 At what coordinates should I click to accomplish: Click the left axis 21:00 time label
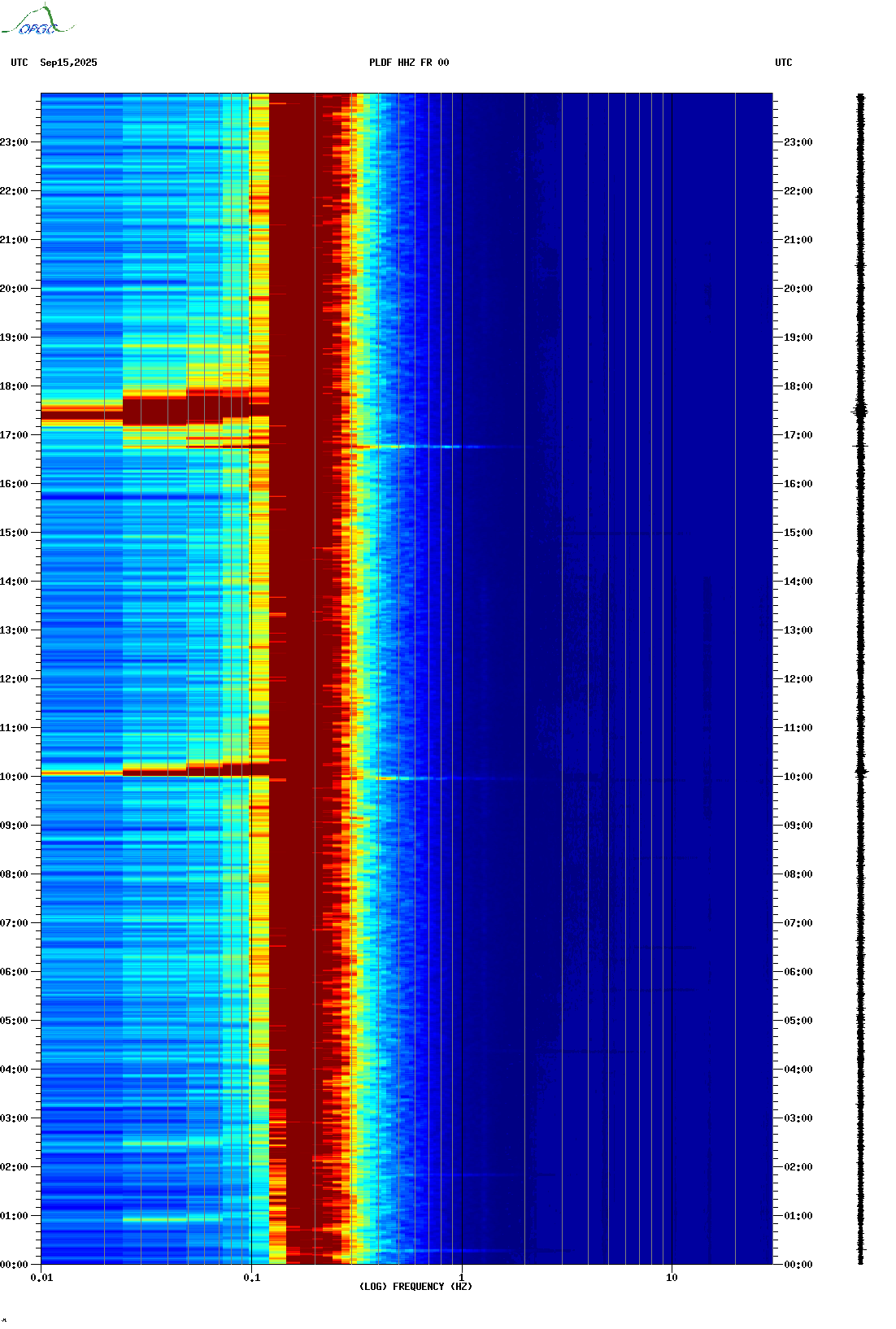14,240
